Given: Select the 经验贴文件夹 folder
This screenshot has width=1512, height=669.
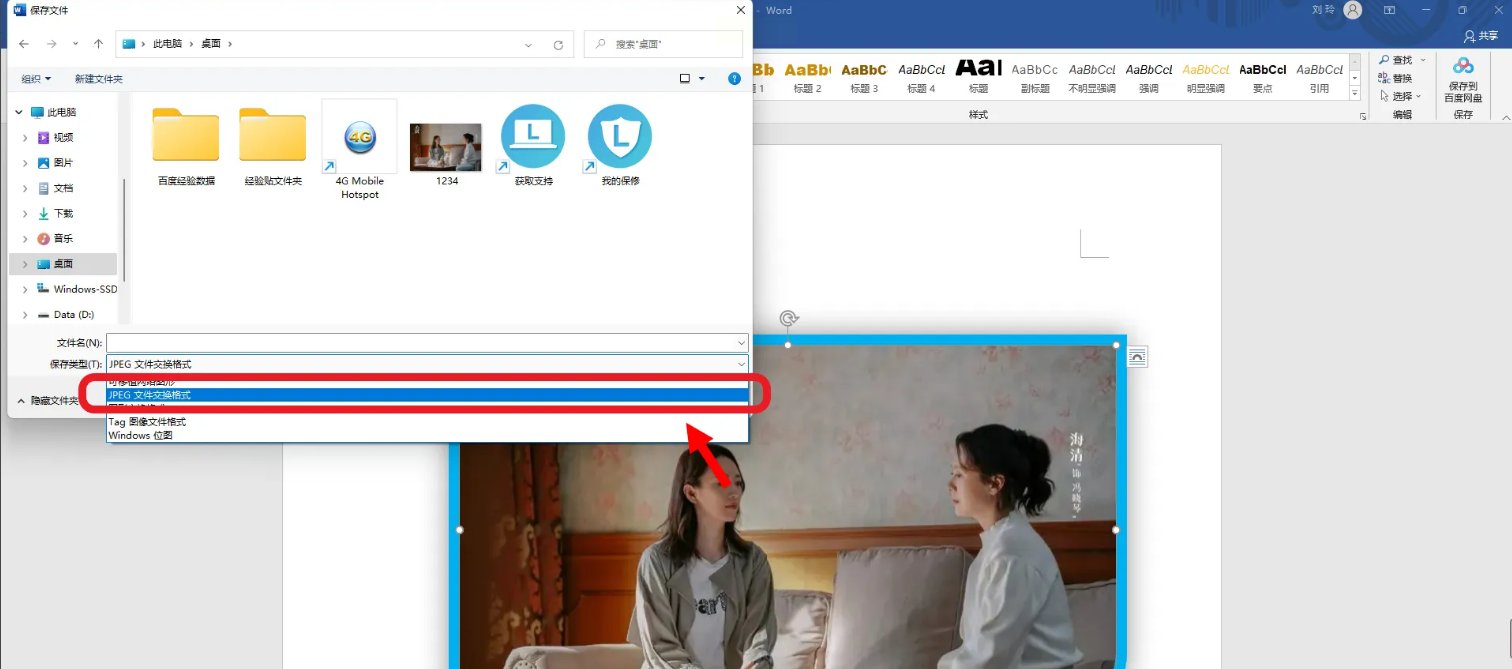Looking at the screenshot, I should (x=273, y=147).
